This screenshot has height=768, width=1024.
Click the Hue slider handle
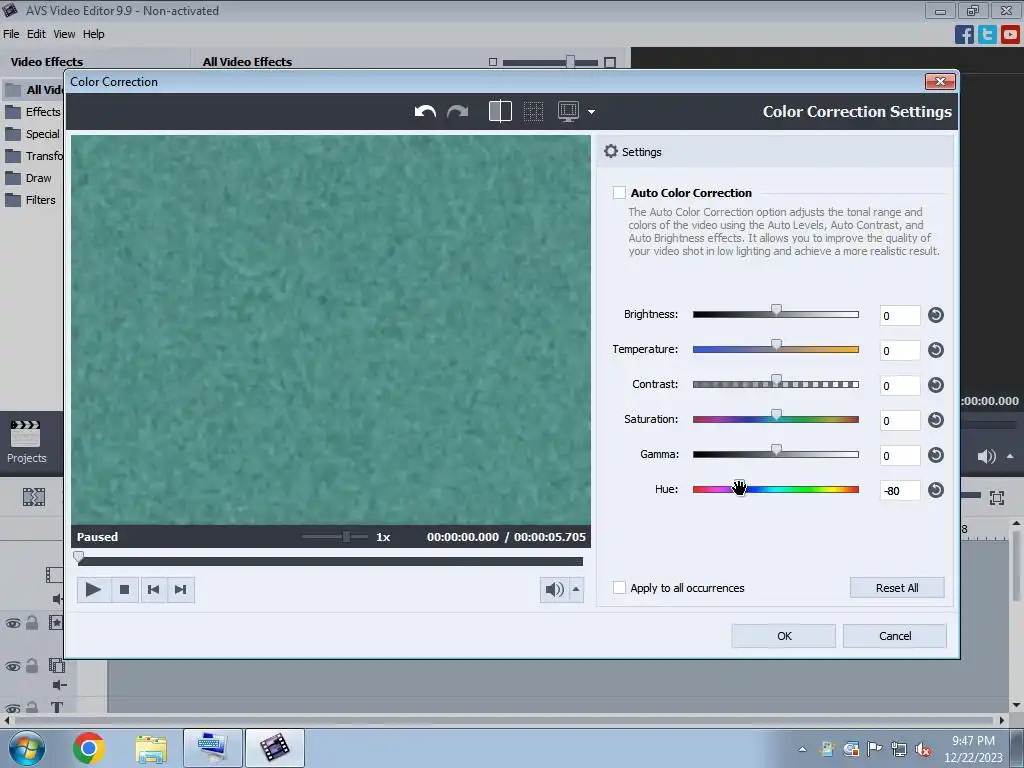pyautogui.click(x=739, y=487)
